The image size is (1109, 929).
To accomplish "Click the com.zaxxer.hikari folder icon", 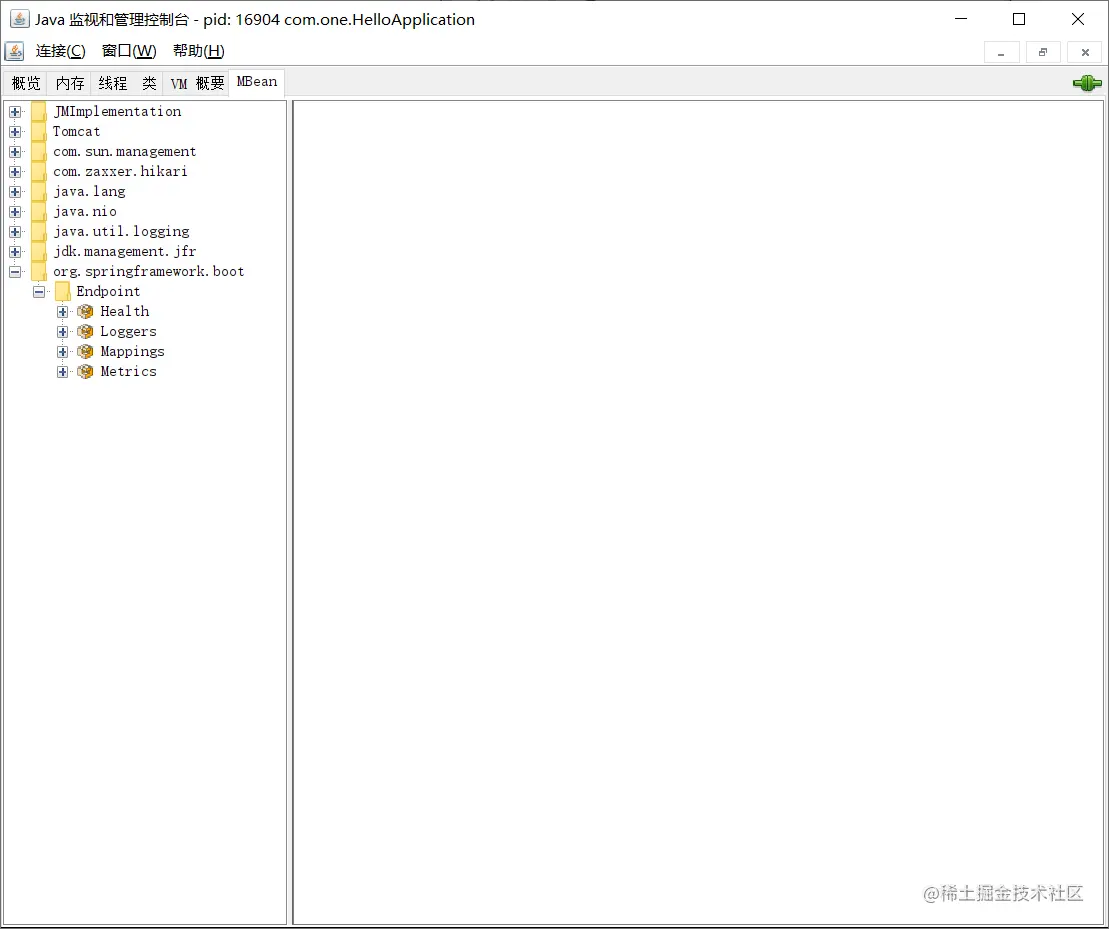I will (39, 172).
